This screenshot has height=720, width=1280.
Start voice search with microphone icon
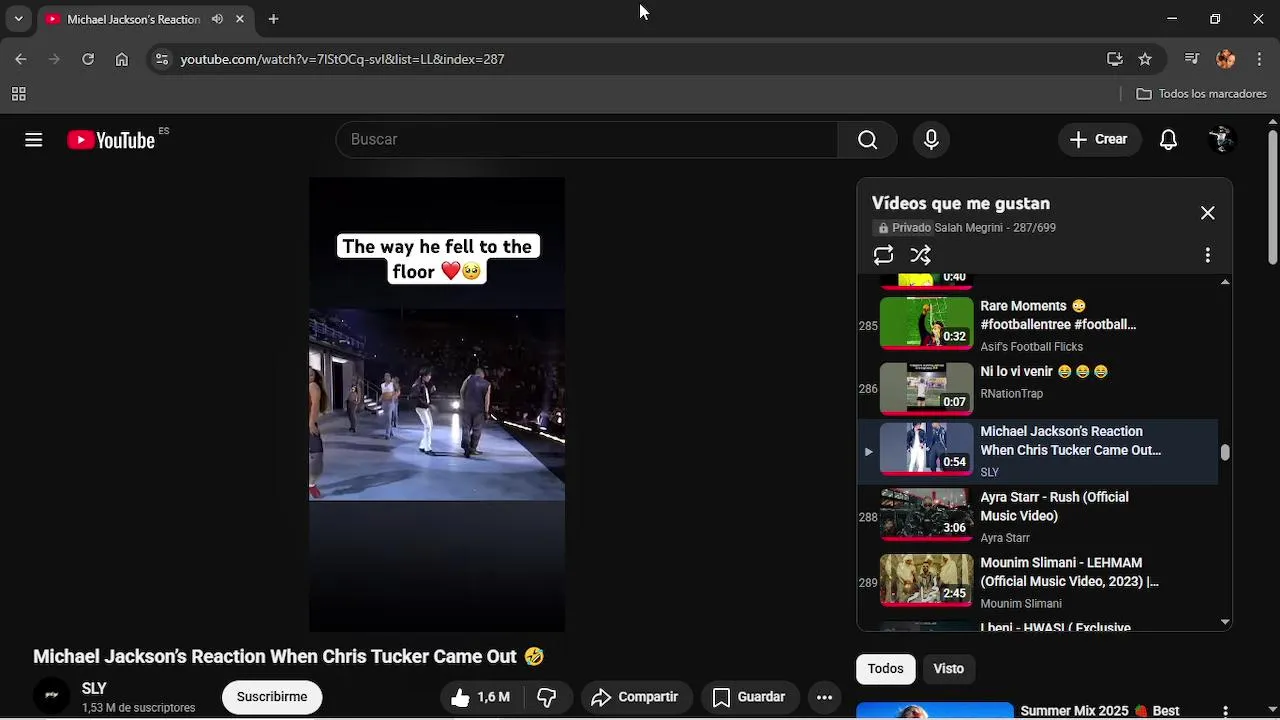pyautogui.click(x=931, y=140)
